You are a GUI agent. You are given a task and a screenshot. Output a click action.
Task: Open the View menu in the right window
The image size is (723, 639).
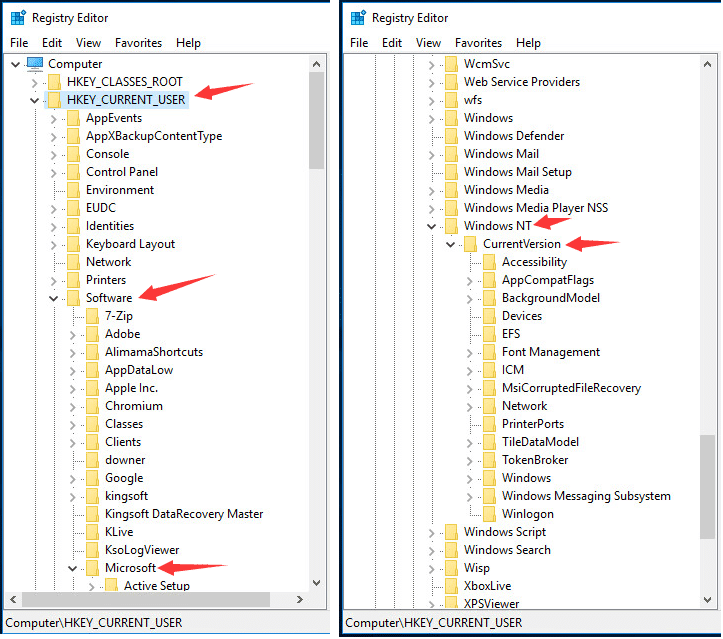(428, 43)
